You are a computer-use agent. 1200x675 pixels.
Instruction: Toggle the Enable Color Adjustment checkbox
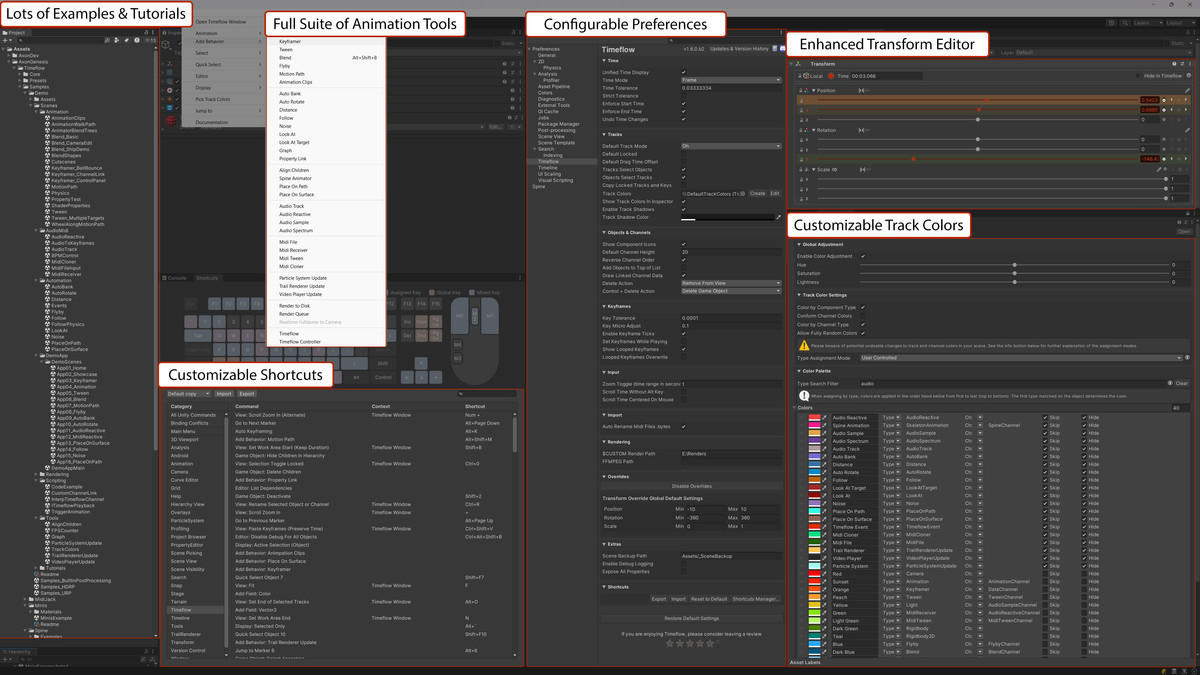pos(863,256)
